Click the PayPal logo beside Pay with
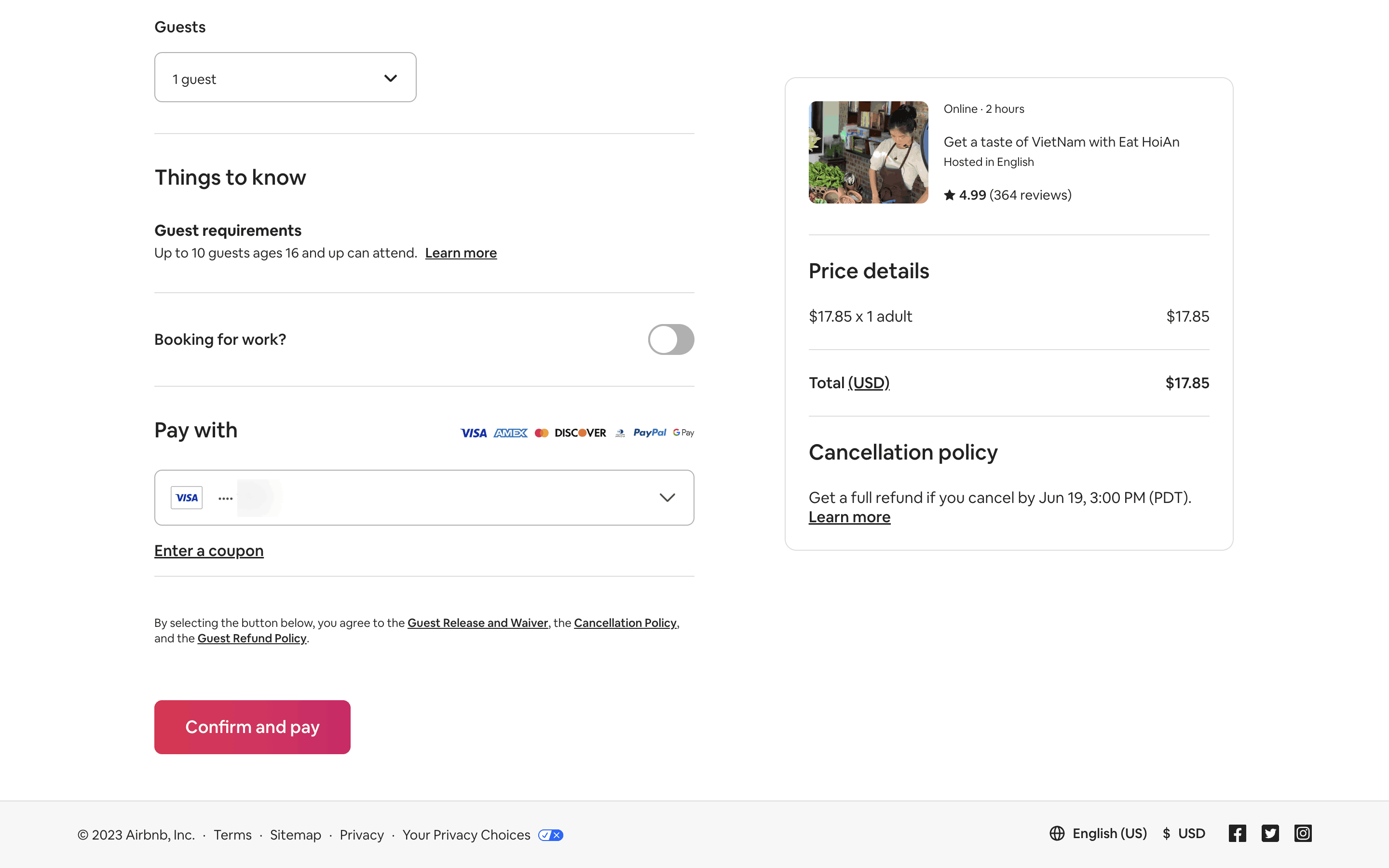This screenshot has height=868, width=1389. coord(649,433)
